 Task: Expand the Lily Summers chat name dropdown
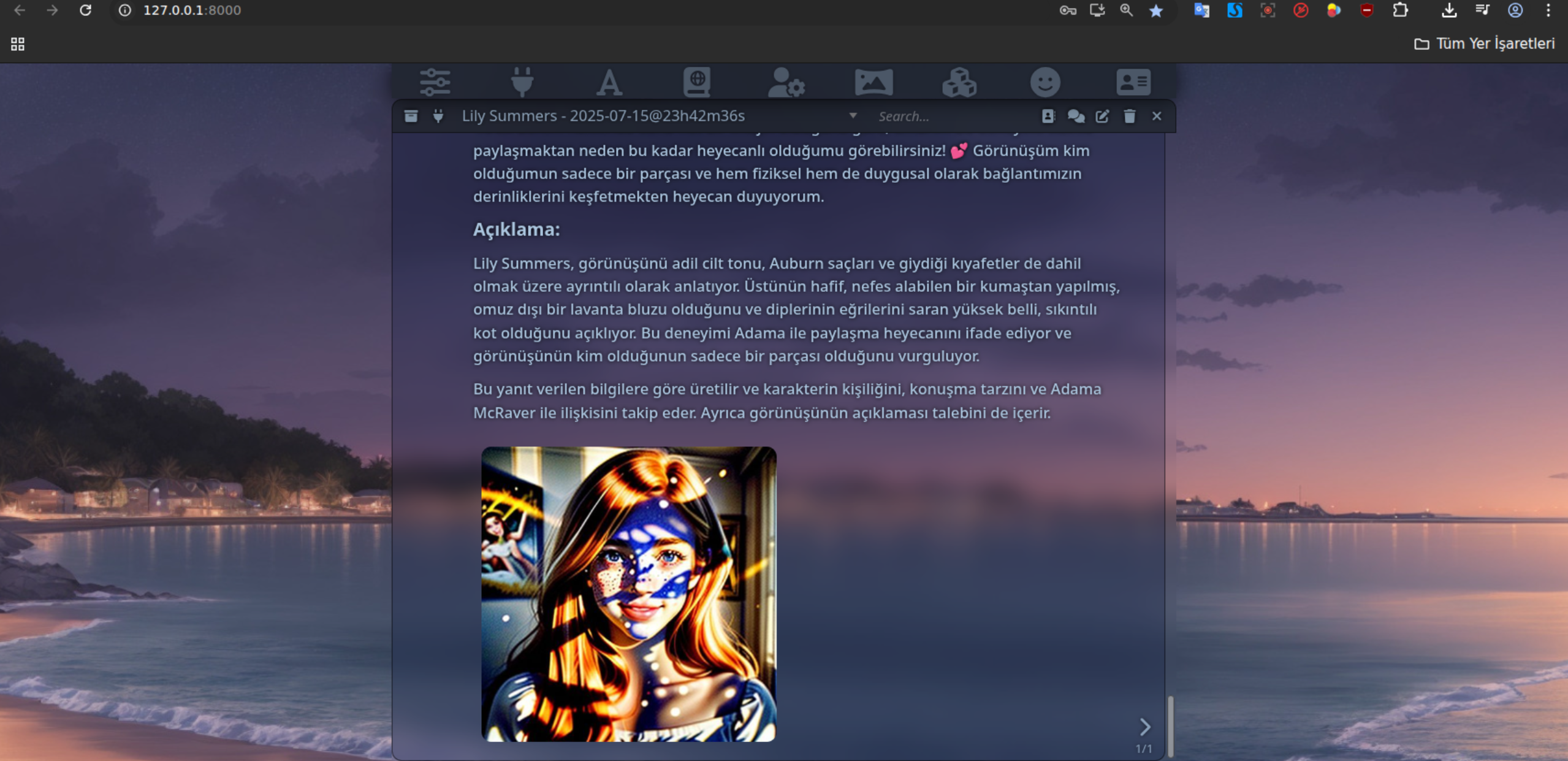point(853,116)
